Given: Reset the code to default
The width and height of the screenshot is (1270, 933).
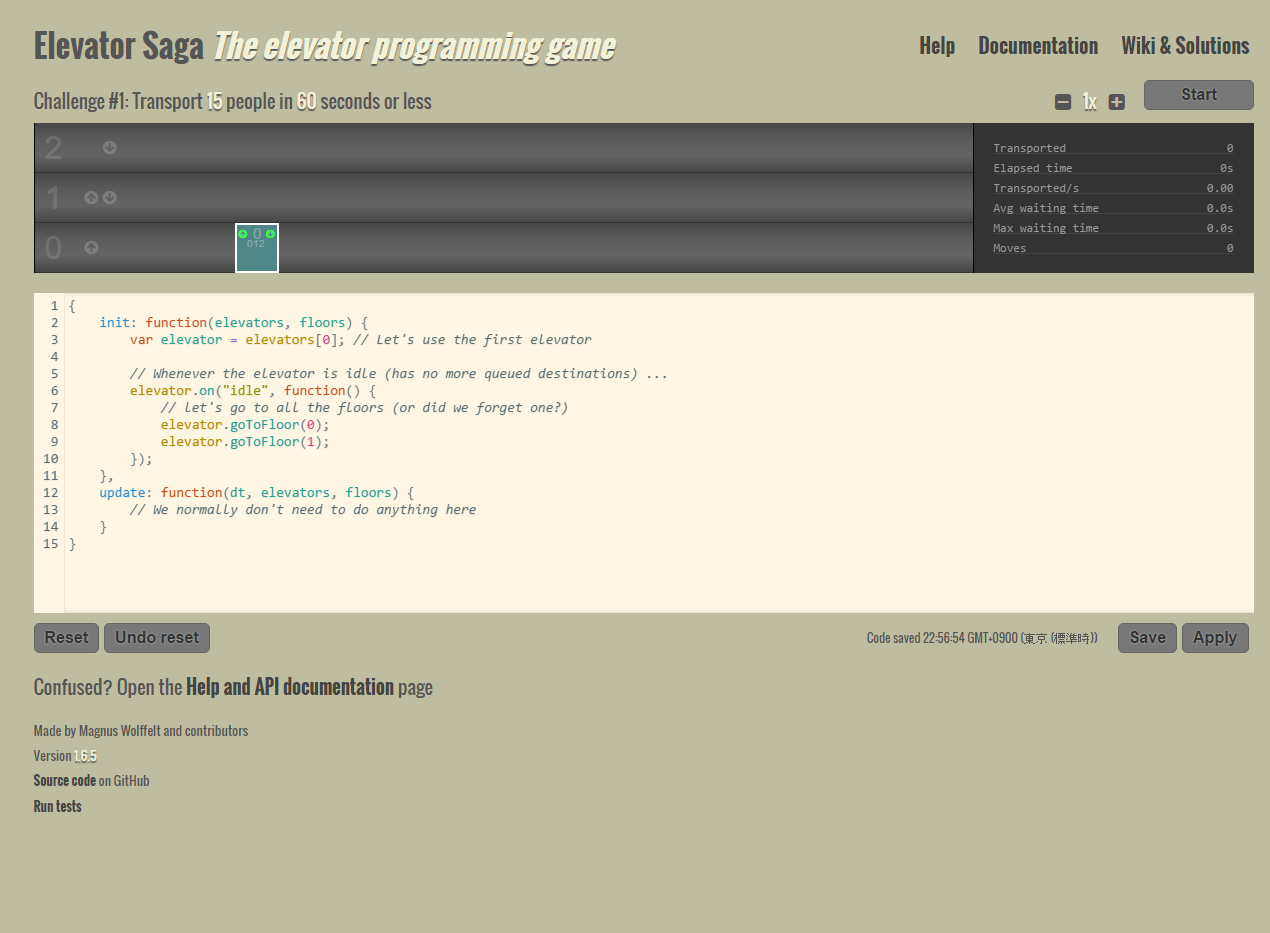Looking at the screenshot, I should click(x=66, y=638).
